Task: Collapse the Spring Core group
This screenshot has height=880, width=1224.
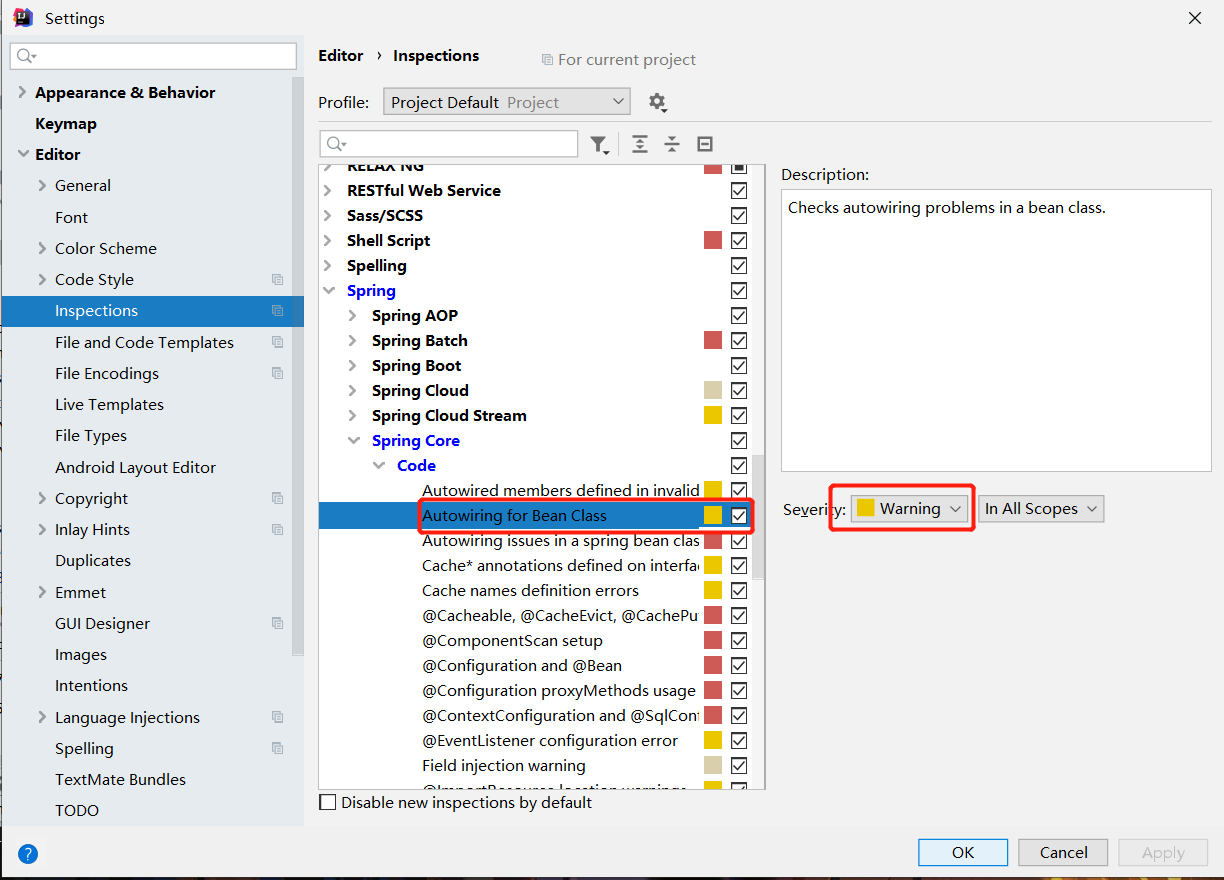Action: pos(353,440)
